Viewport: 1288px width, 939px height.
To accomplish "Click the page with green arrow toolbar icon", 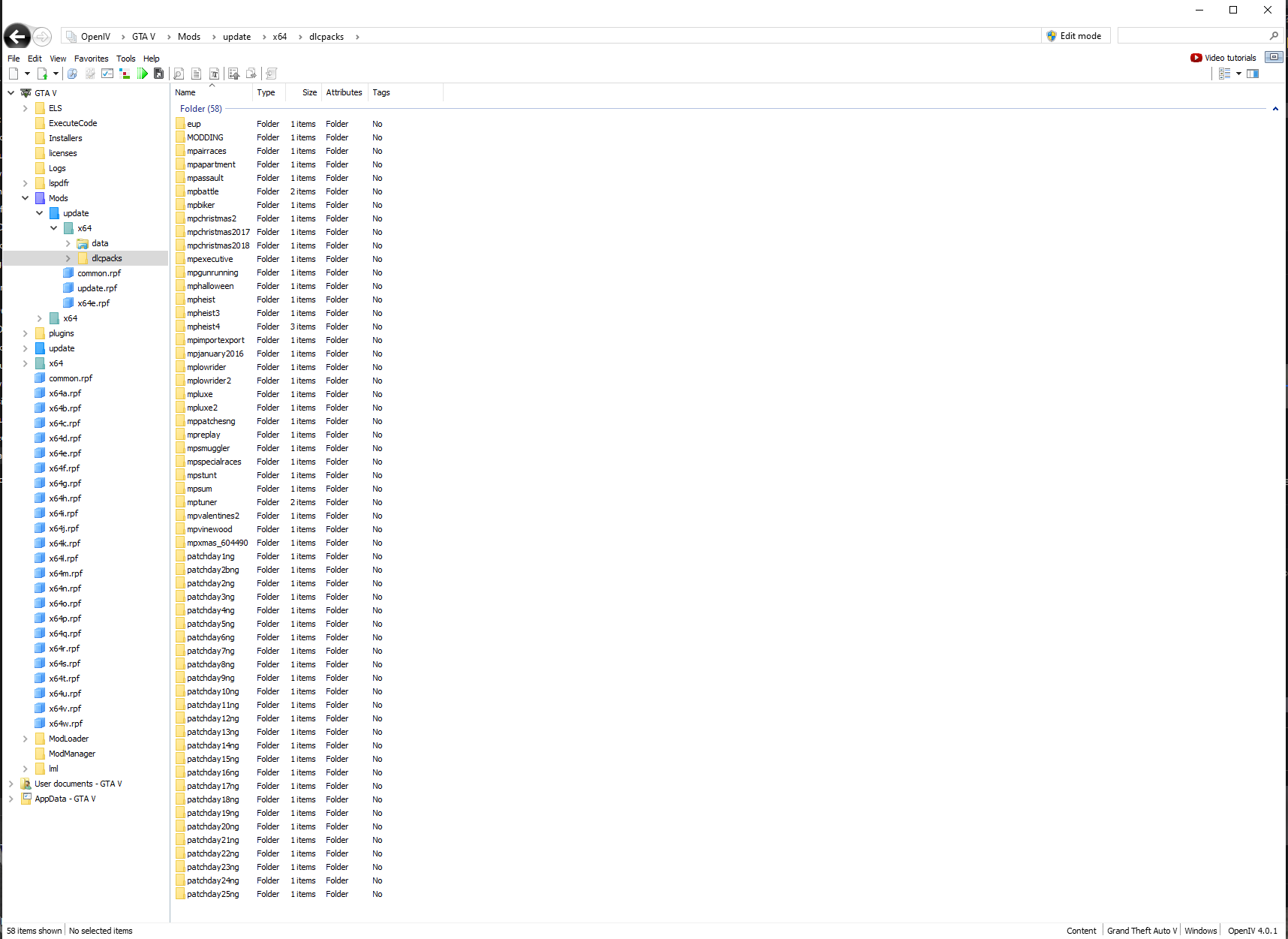I will point(43,74).
